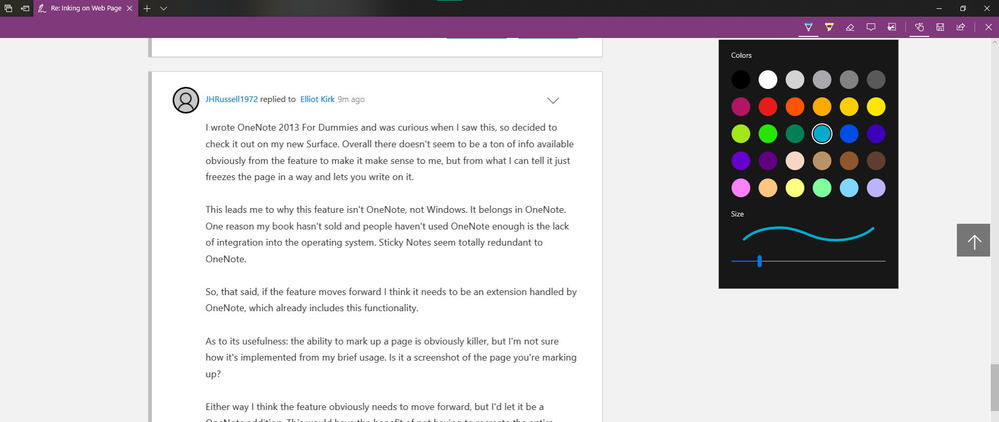
Task: Pick the darkest gray color swatch
Action: coord(876,80)
